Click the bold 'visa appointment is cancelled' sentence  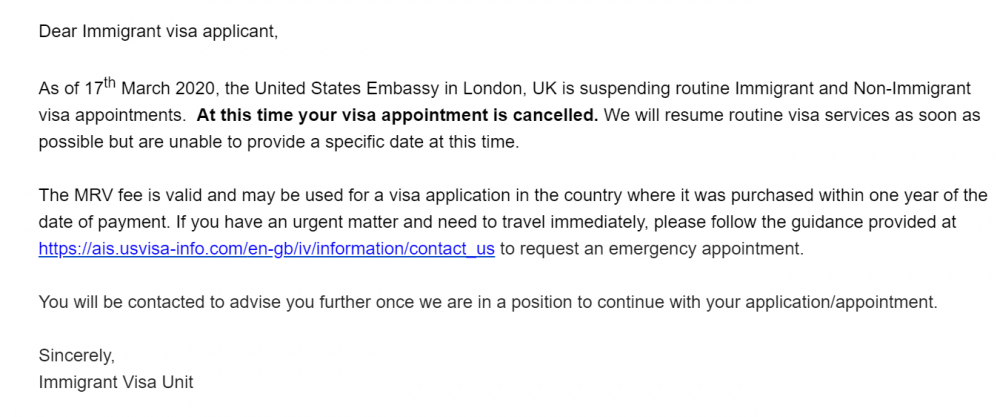tap(397, 115)
